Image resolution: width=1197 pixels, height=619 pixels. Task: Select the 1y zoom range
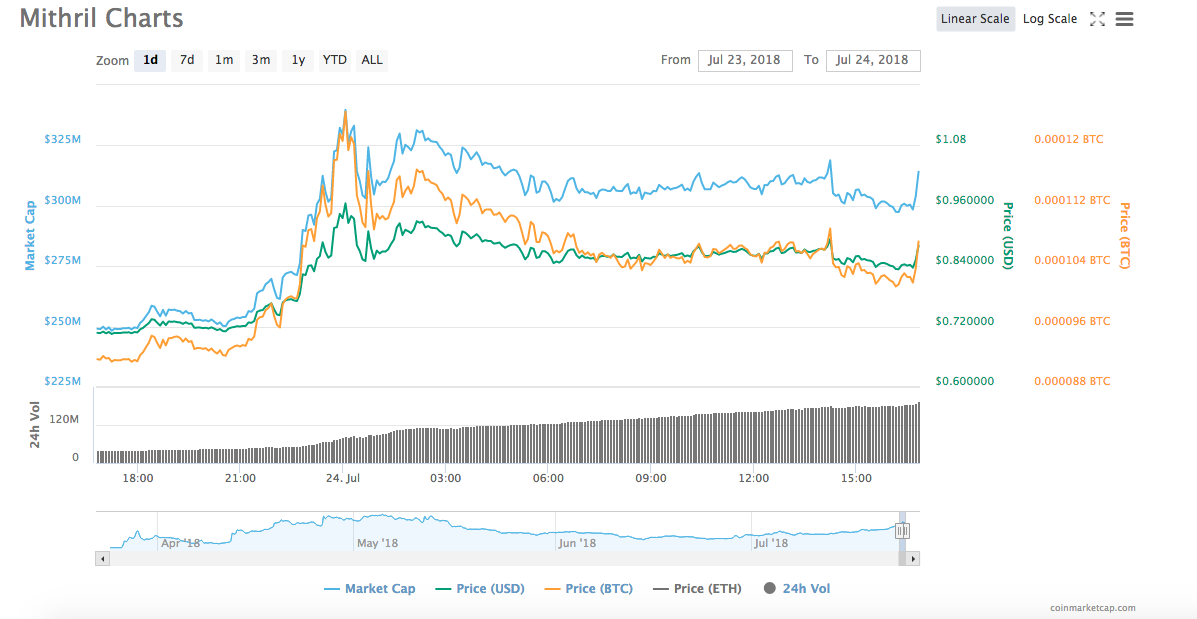click(x=298, y=60)
